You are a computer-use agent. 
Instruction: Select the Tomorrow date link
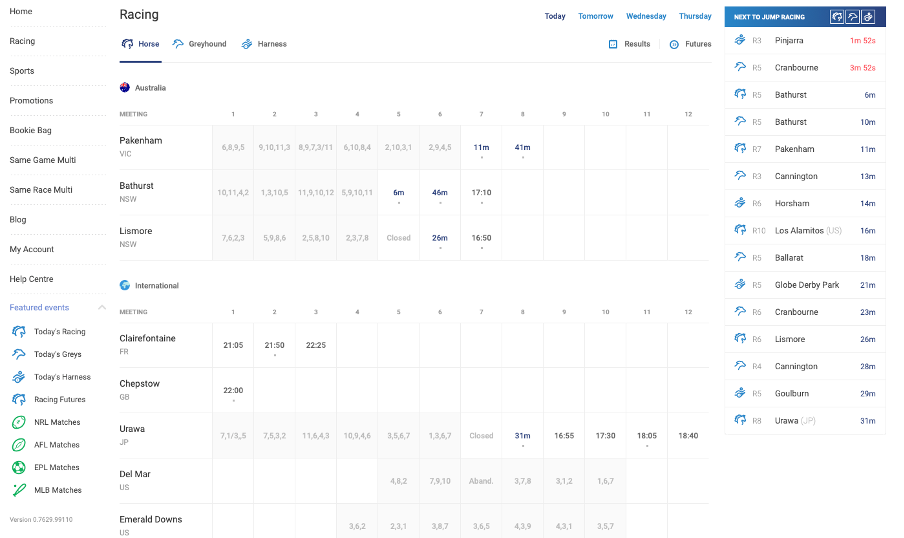(596, 16)
